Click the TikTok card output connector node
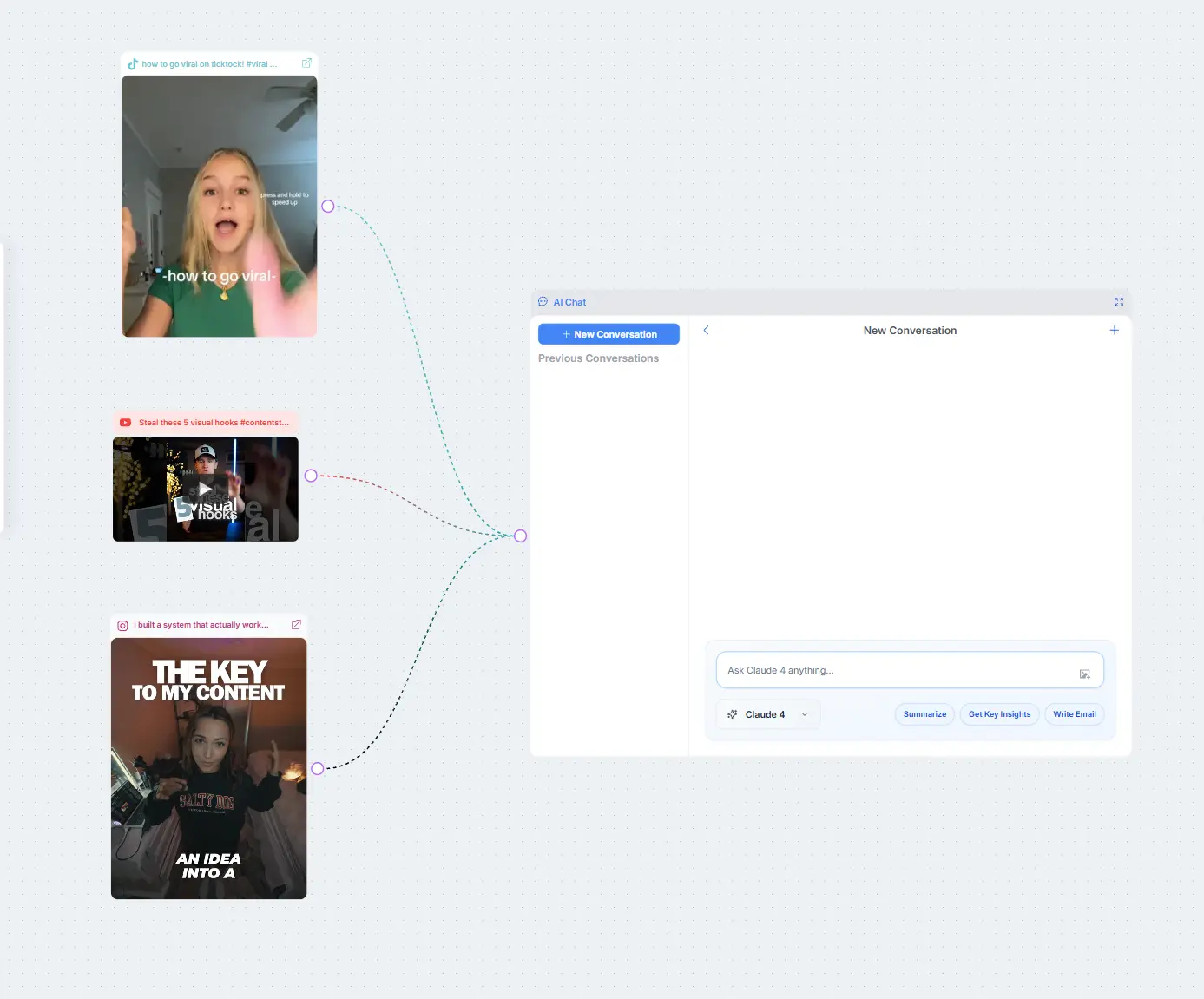This screenshot has height=999, width=1204. pyautogui.click(x=327, y=207)
